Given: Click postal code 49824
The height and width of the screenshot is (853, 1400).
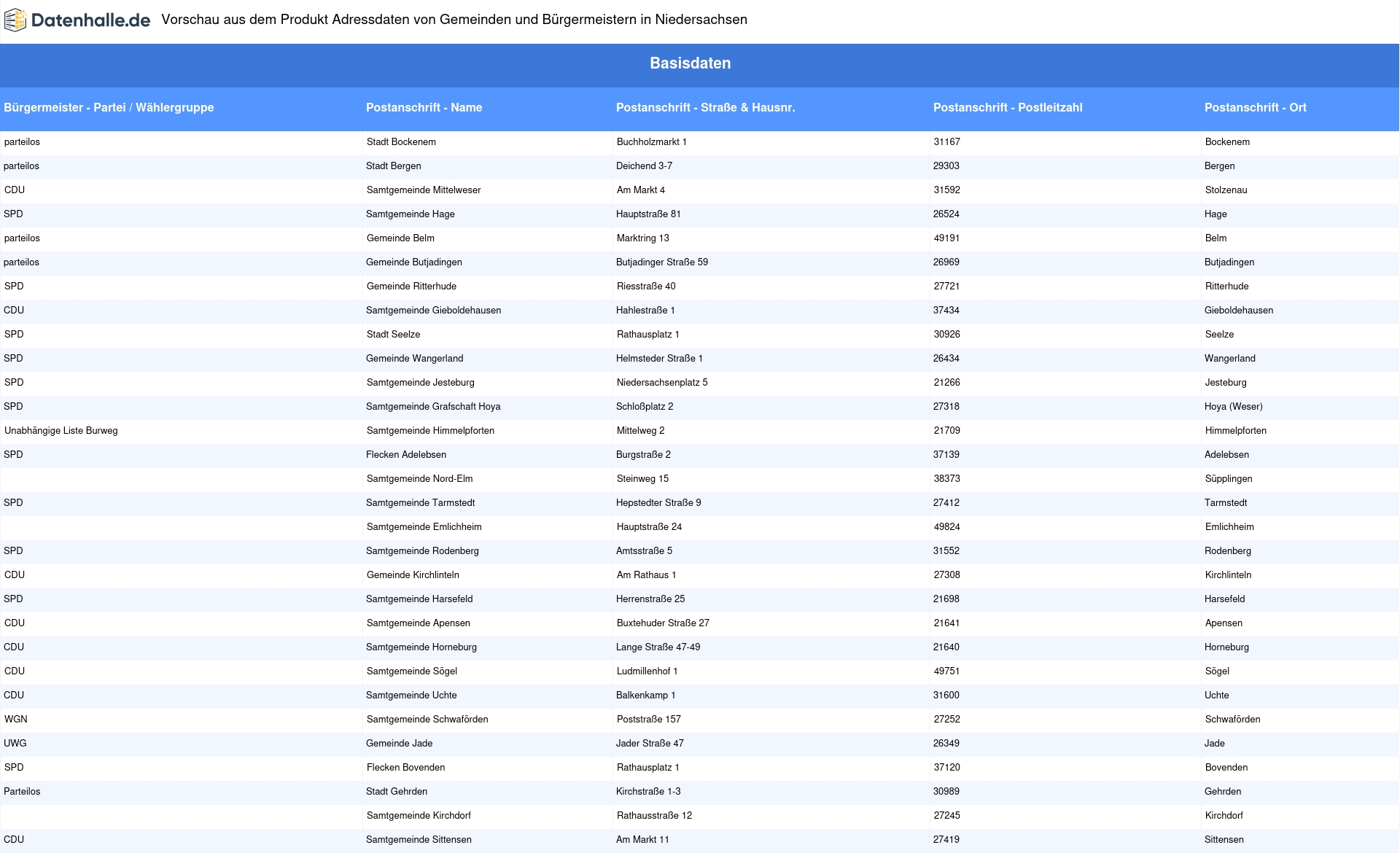Looking at the screenshot, I should tap(947, 527).
